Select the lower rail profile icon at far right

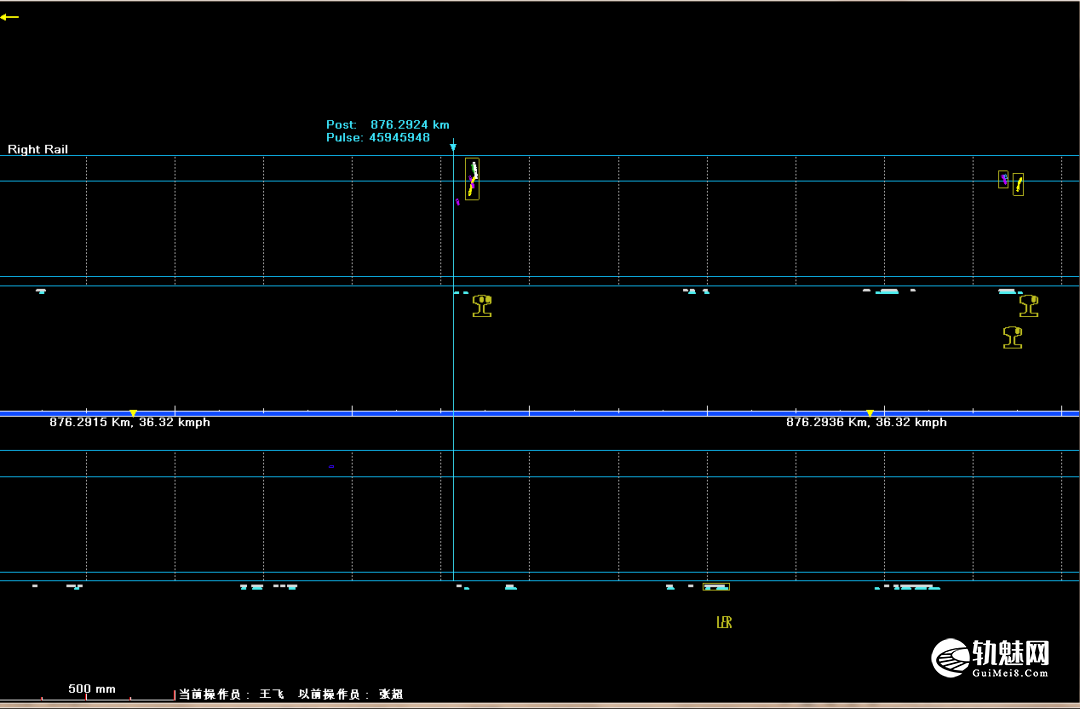click(x=1012, y=338)
